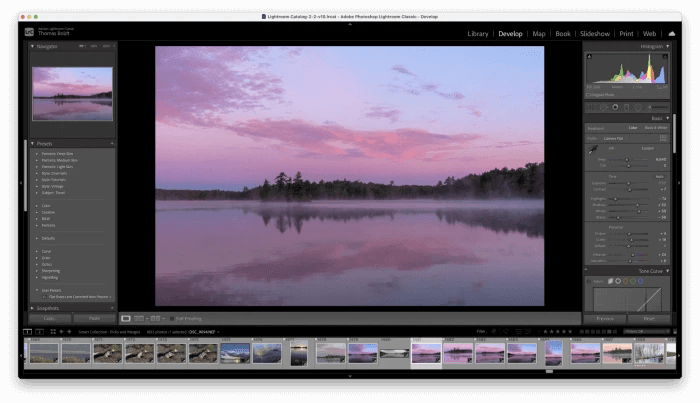The image size is (700, 403).
Task: Switch to the Book module
Action: click(563, 33)
